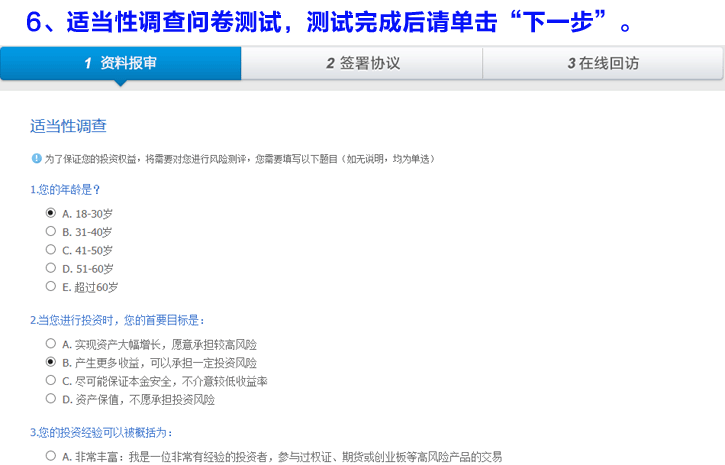Image resolution: width=725 pixels, height=465 pixels.
Task: Open step 1 资料报审 tab
Action: pyautogui.click(x=121, y=63)
